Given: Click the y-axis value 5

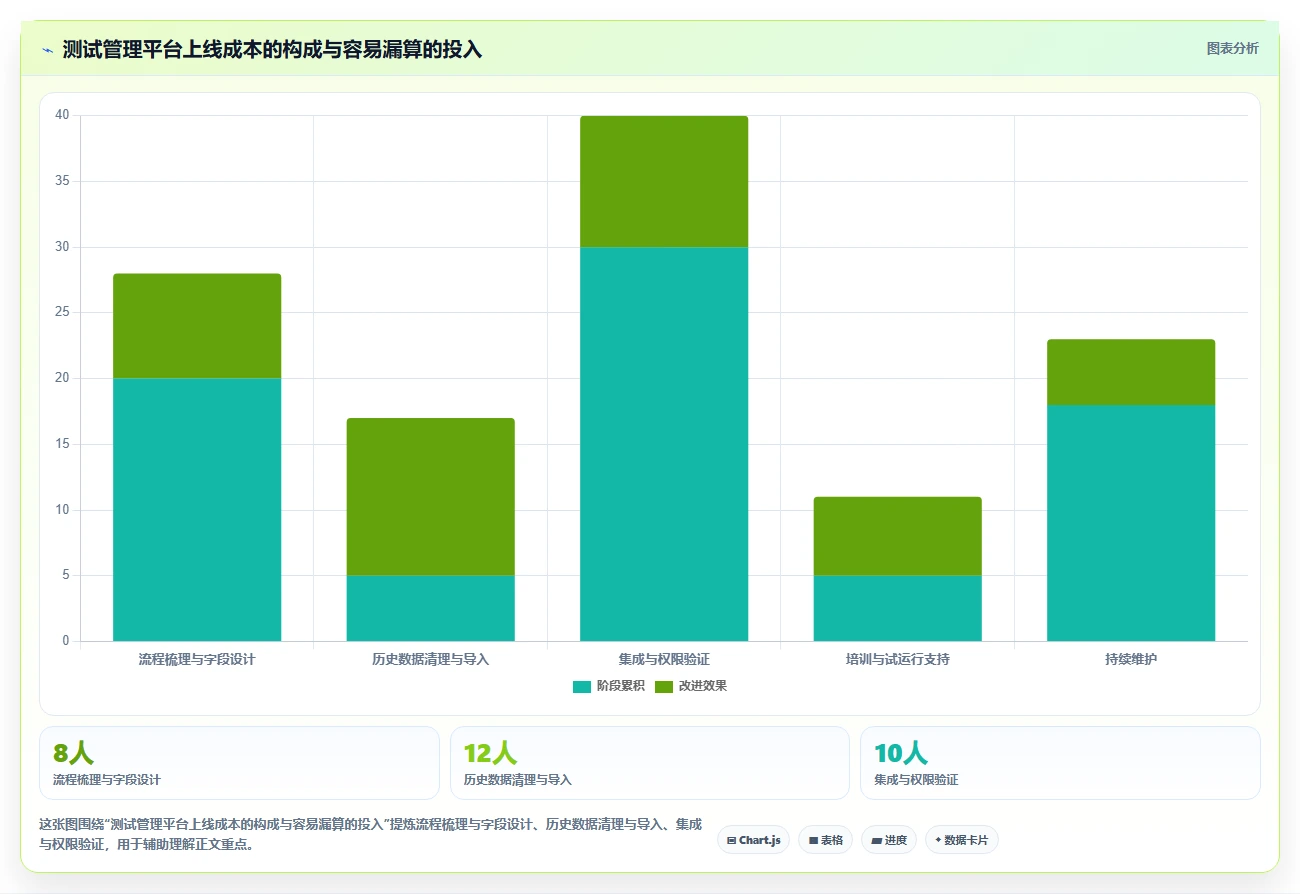Looking at the screenshot, I should pos(65,575).
